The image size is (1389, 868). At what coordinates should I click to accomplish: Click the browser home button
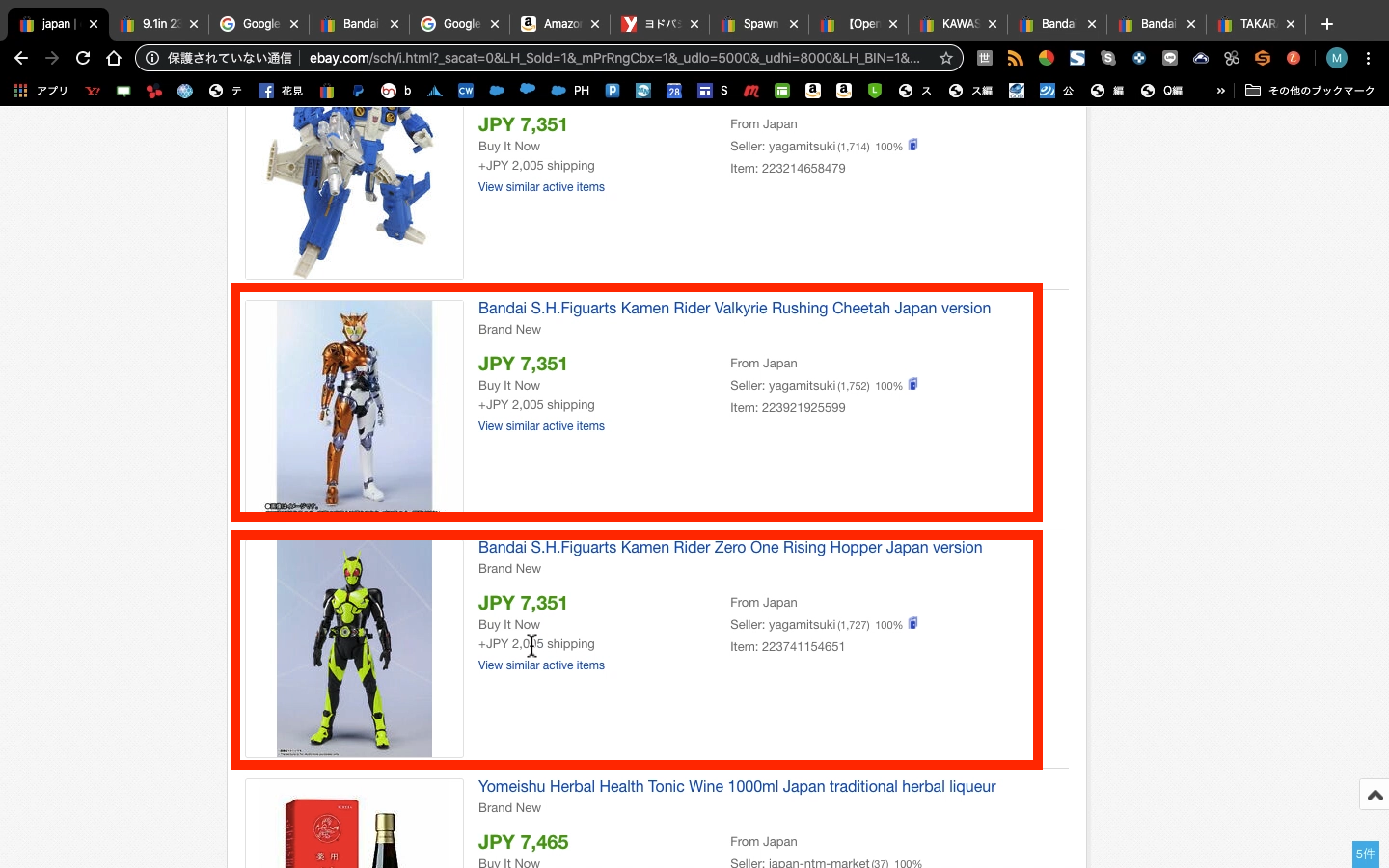point(114,58)
